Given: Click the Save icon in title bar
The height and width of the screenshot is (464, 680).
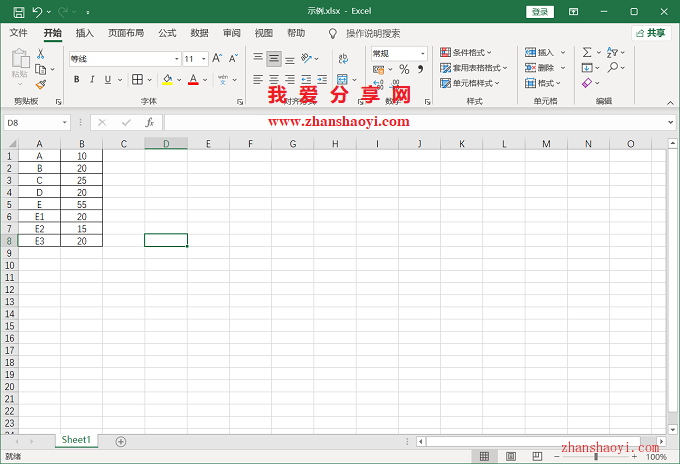Looking at the screenshot, I should [19, 12].
